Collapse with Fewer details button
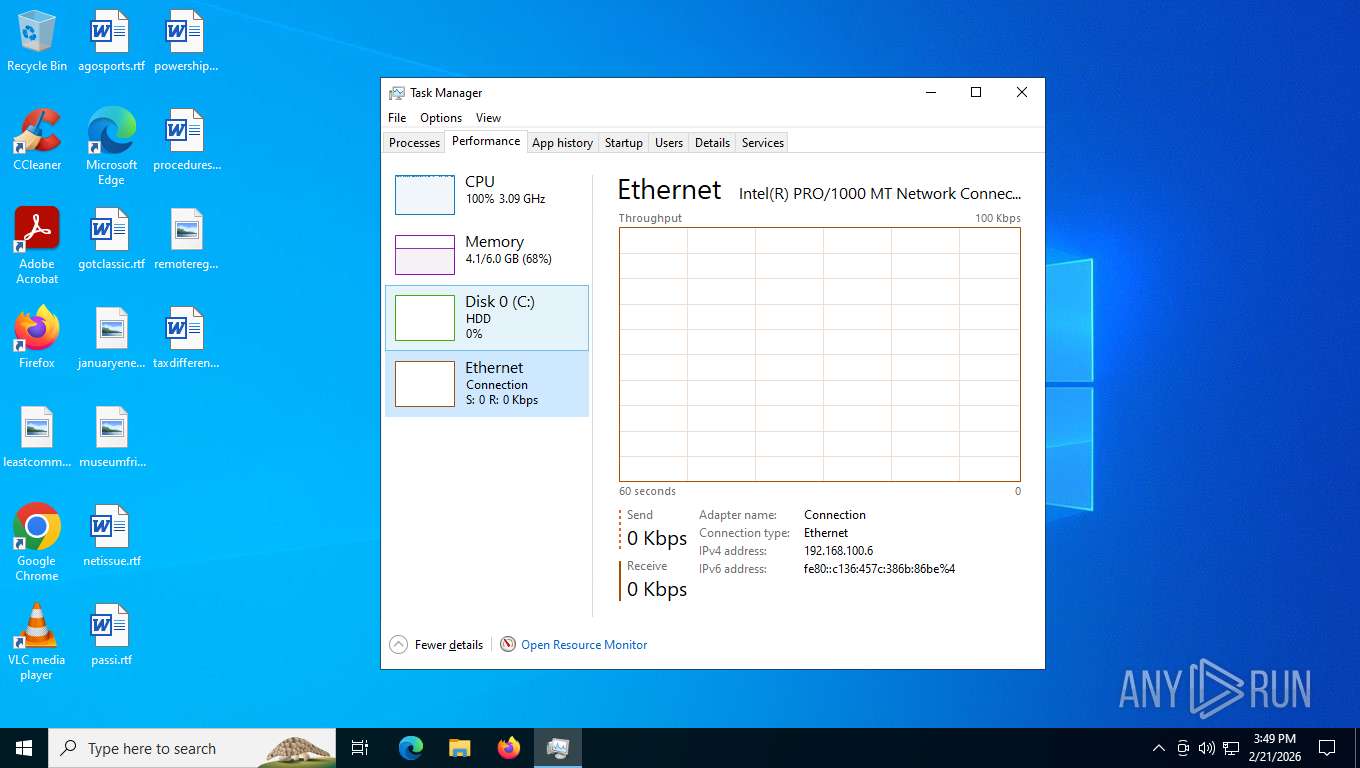 [x=437, y=645]
